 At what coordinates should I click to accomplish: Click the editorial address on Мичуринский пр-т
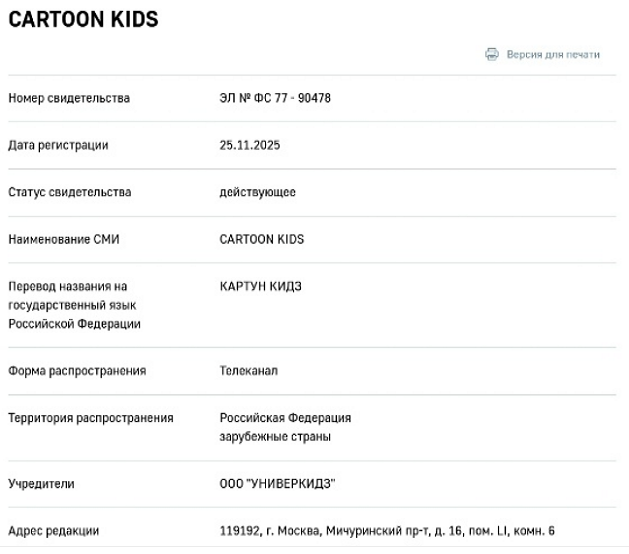387,531
